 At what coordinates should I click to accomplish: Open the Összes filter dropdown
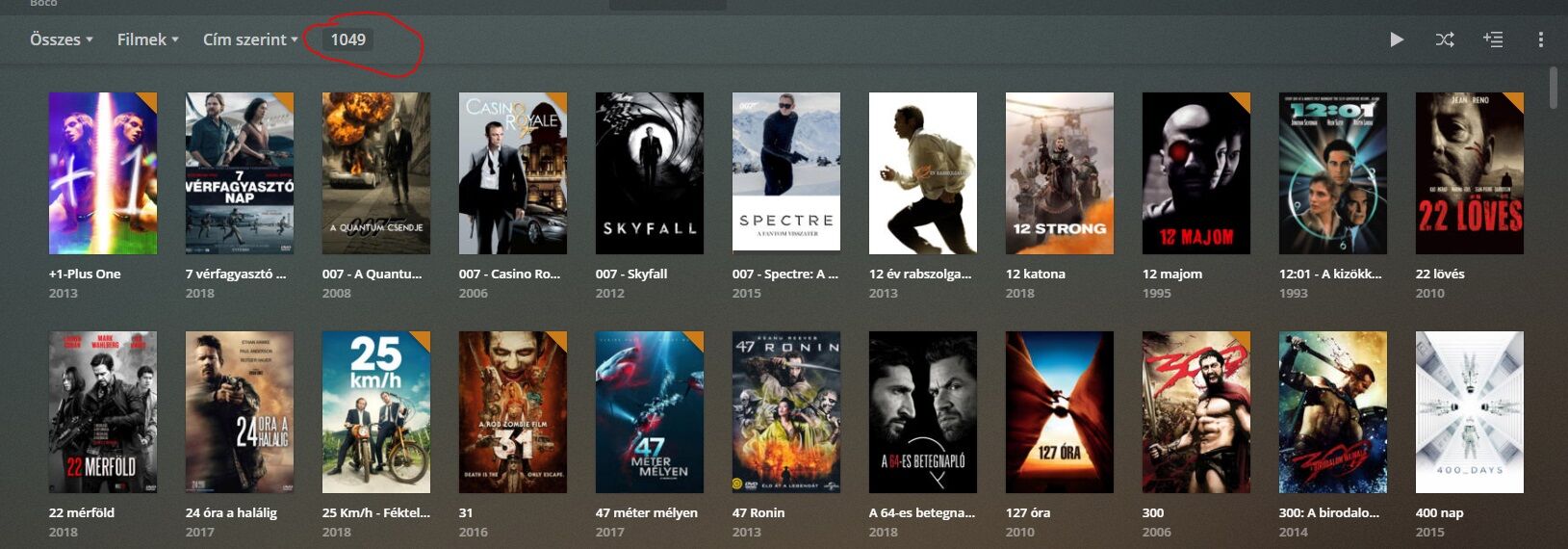[62, 39]
